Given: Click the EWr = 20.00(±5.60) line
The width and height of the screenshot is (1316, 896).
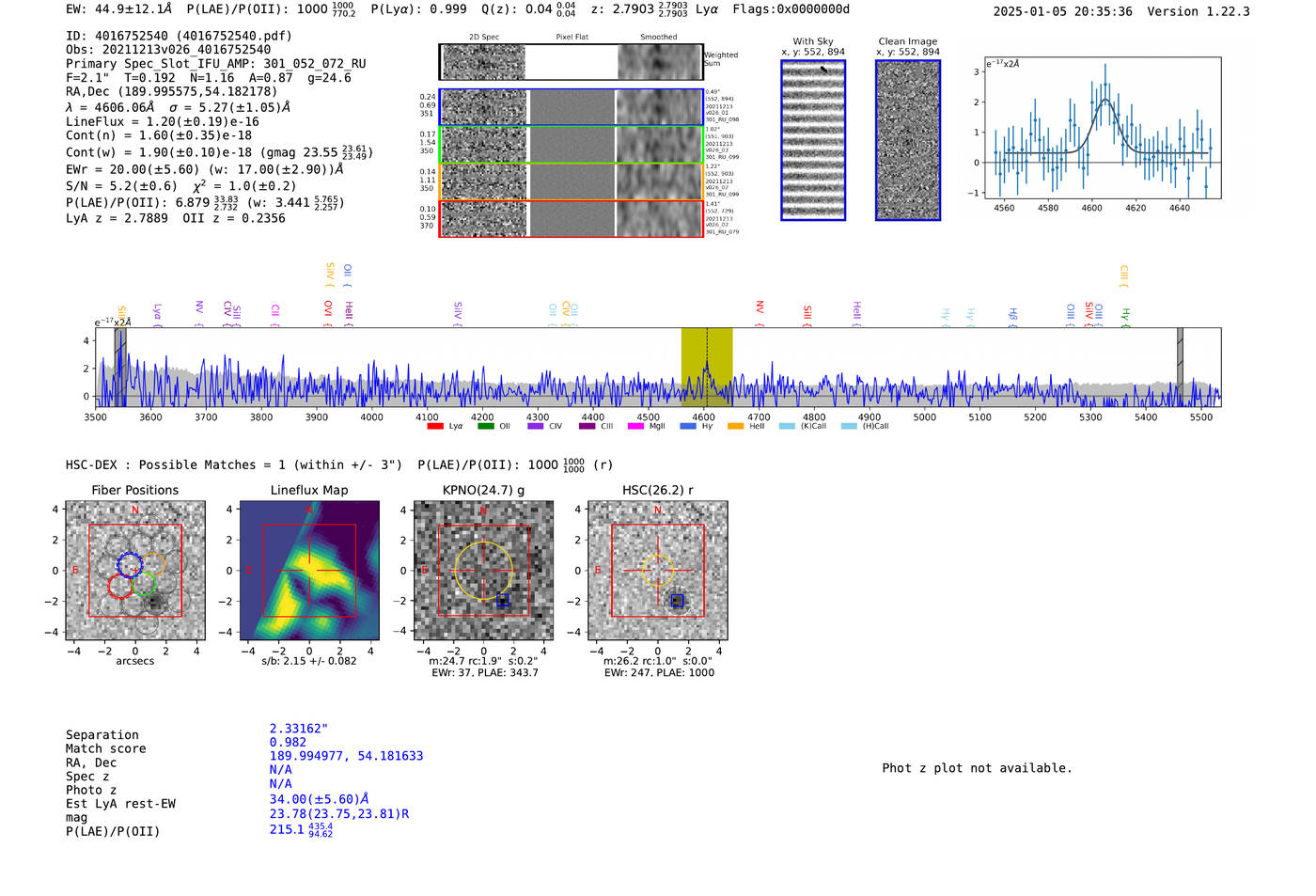Looking at the screenshot, I should [x=204, y=170].
